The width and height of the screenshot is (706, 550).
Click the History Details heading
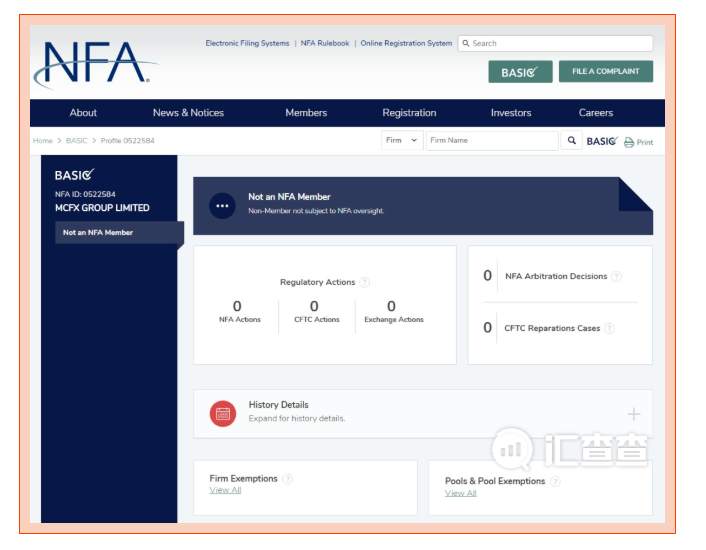(278, 405)
